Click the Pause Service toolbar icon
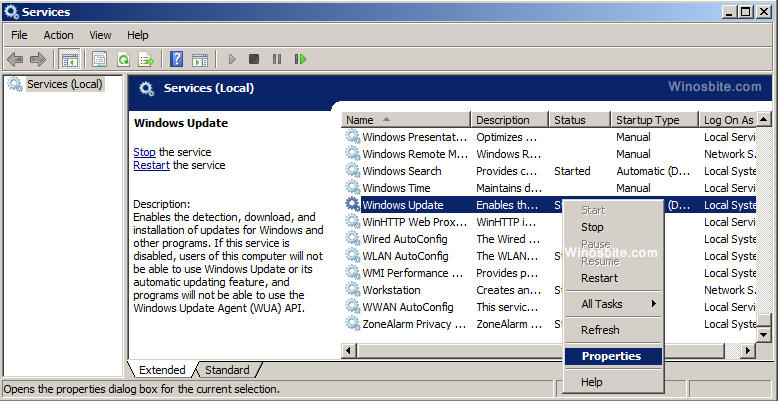Image resolution: width=778 pixels, height=401 pixels. tap(277, 60)
